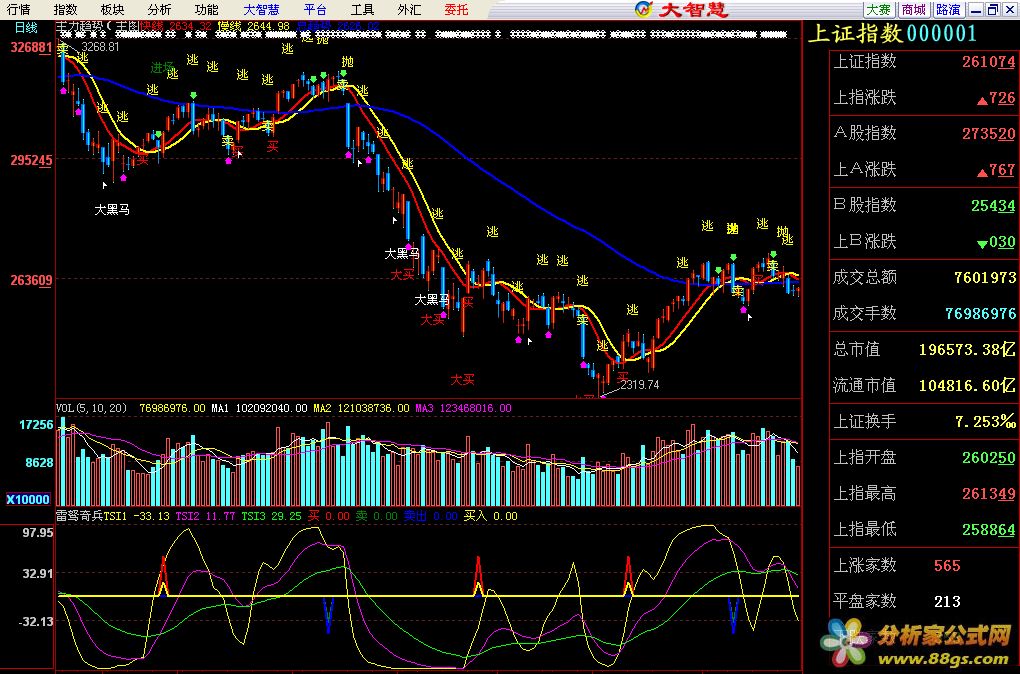Click the 上指最低 row
The width and height of the screenshot is (1020, 674).
924,530
